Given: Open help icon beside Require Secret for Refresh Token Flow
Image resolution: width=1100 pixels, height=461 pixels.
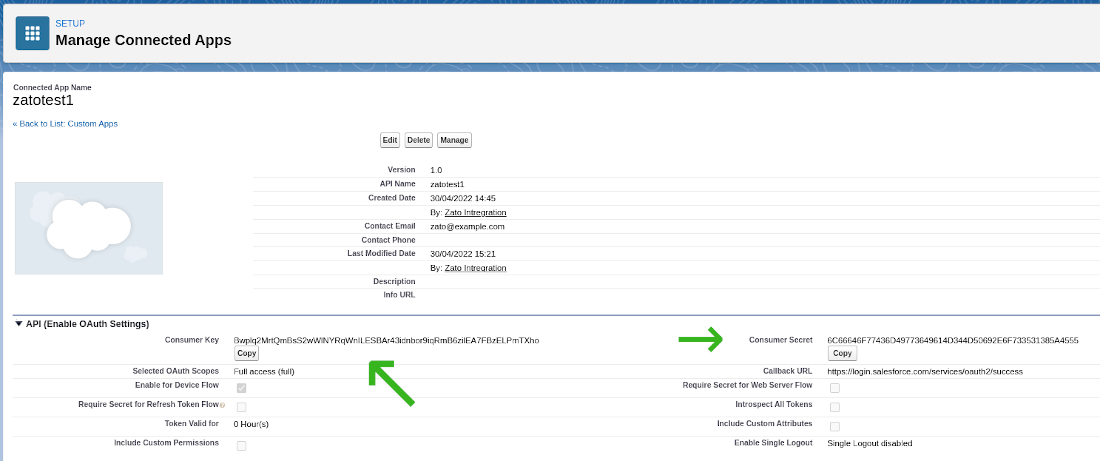Looking at the screenshot, I should tap(222, 405).
